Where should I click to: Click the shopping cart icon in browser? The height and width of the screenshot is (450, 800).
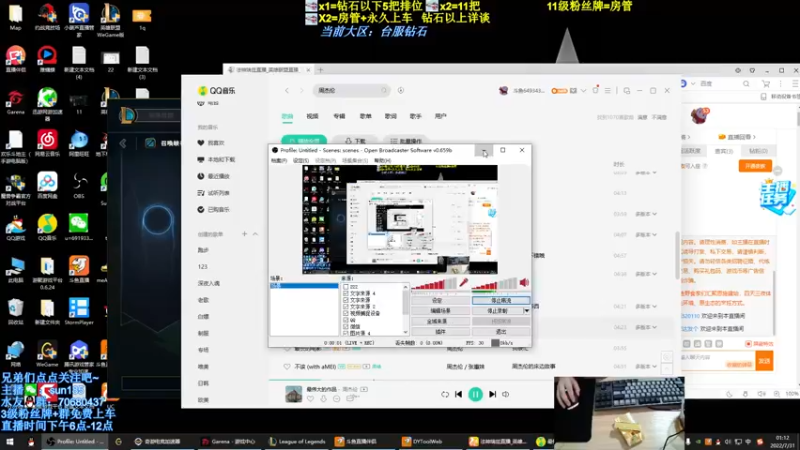765,84
